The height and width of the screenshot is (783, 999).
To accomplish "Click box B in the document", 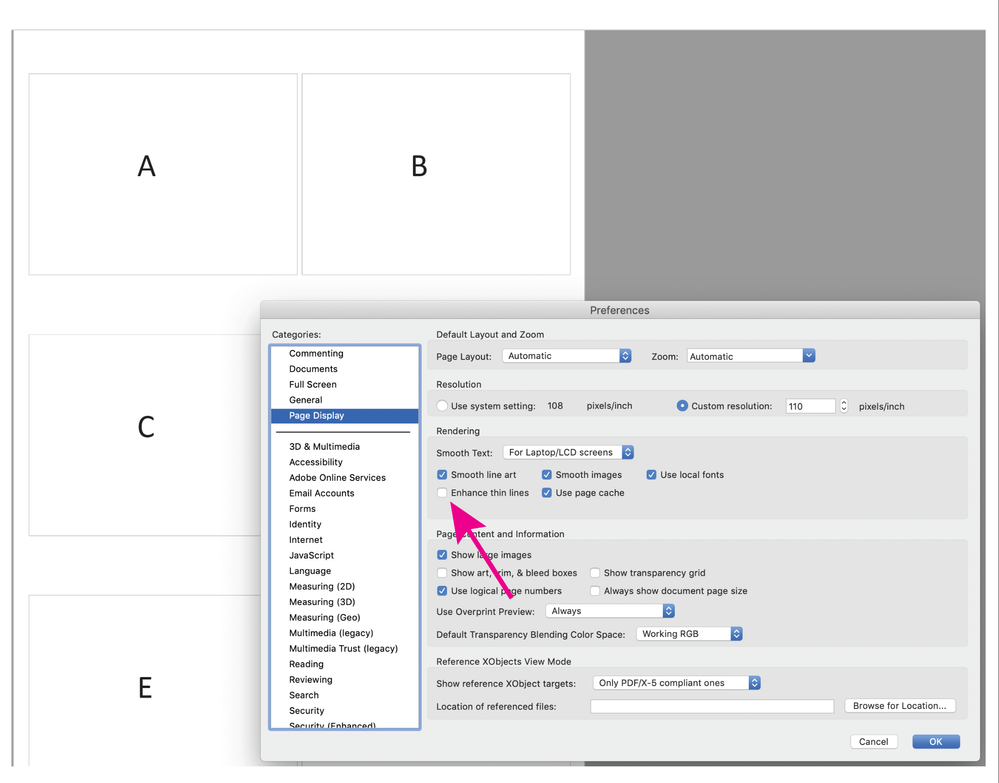I will click(436, 174).
